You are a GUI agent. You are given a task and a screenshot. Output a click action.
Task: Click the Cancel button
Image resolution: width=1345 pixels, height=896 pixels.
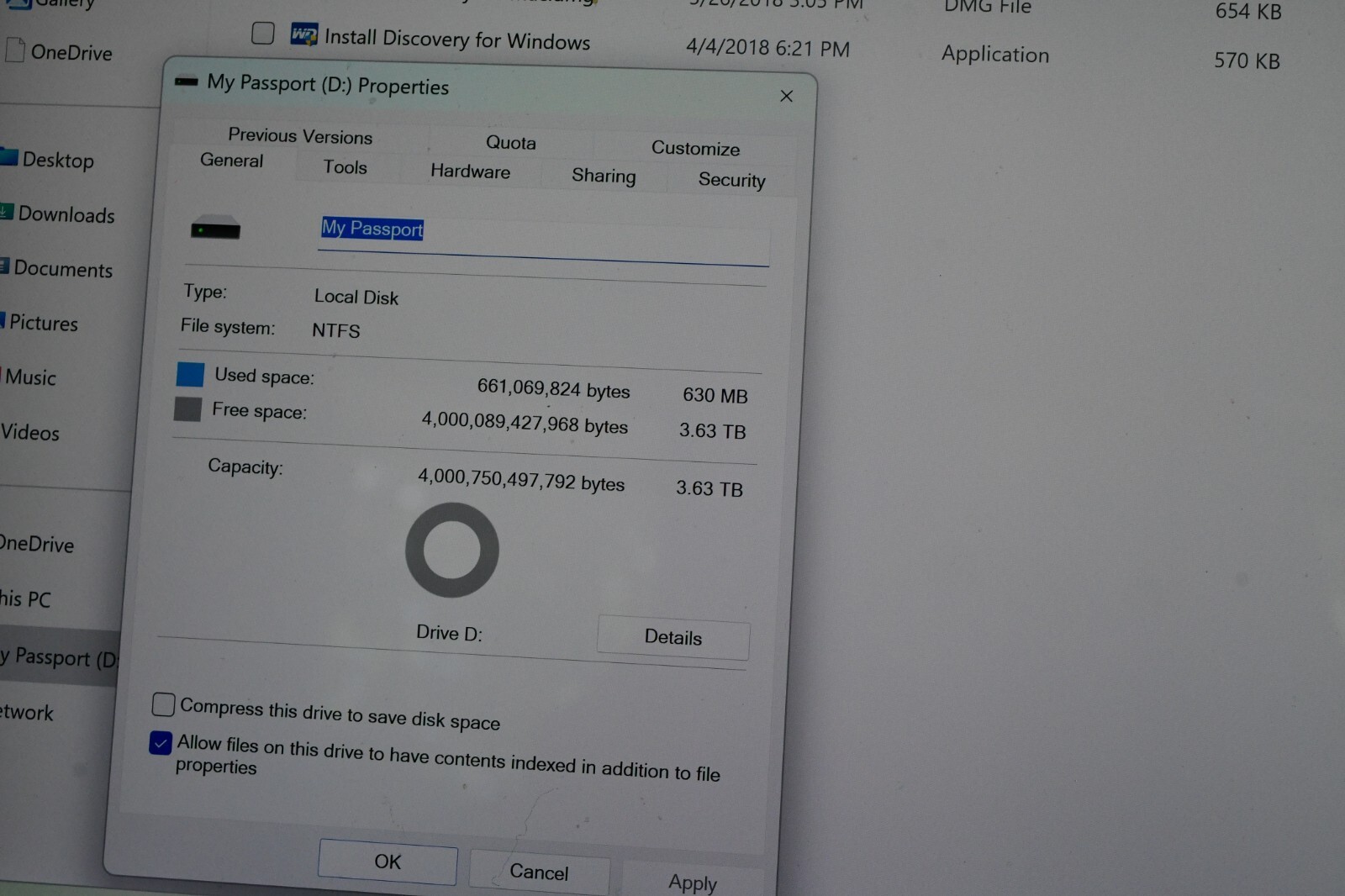point(539,872)
